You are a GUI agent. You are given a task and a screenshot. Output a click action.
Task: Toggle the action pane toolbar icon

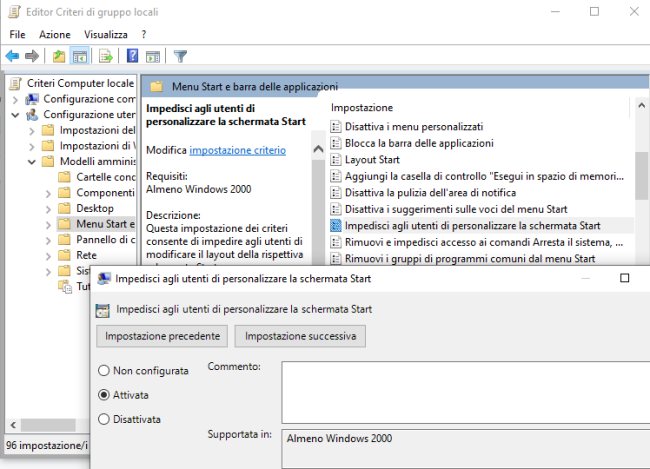tap(153, 56)
